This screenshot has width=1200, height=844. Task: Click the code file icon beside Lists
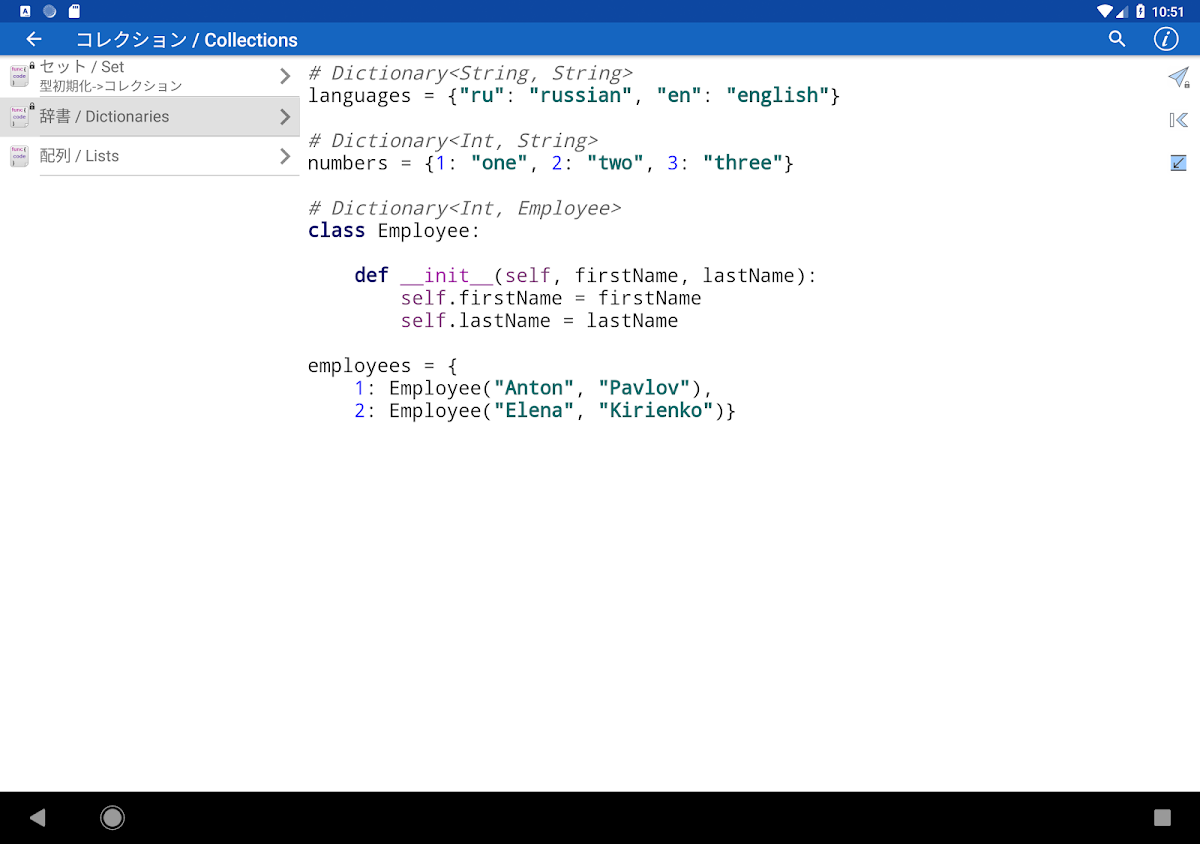click(19, 156)
